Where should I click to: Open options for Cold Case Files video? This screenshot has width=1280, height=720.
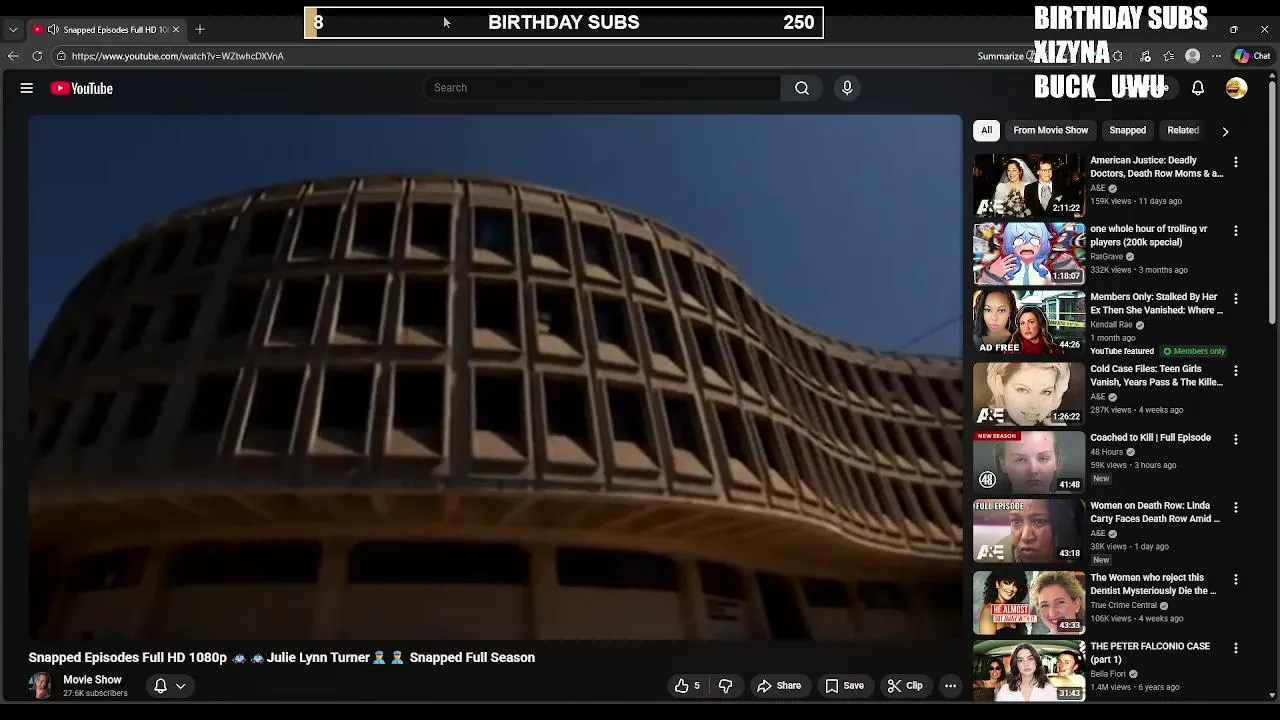pyautogui.click(x=1236, y=371)
